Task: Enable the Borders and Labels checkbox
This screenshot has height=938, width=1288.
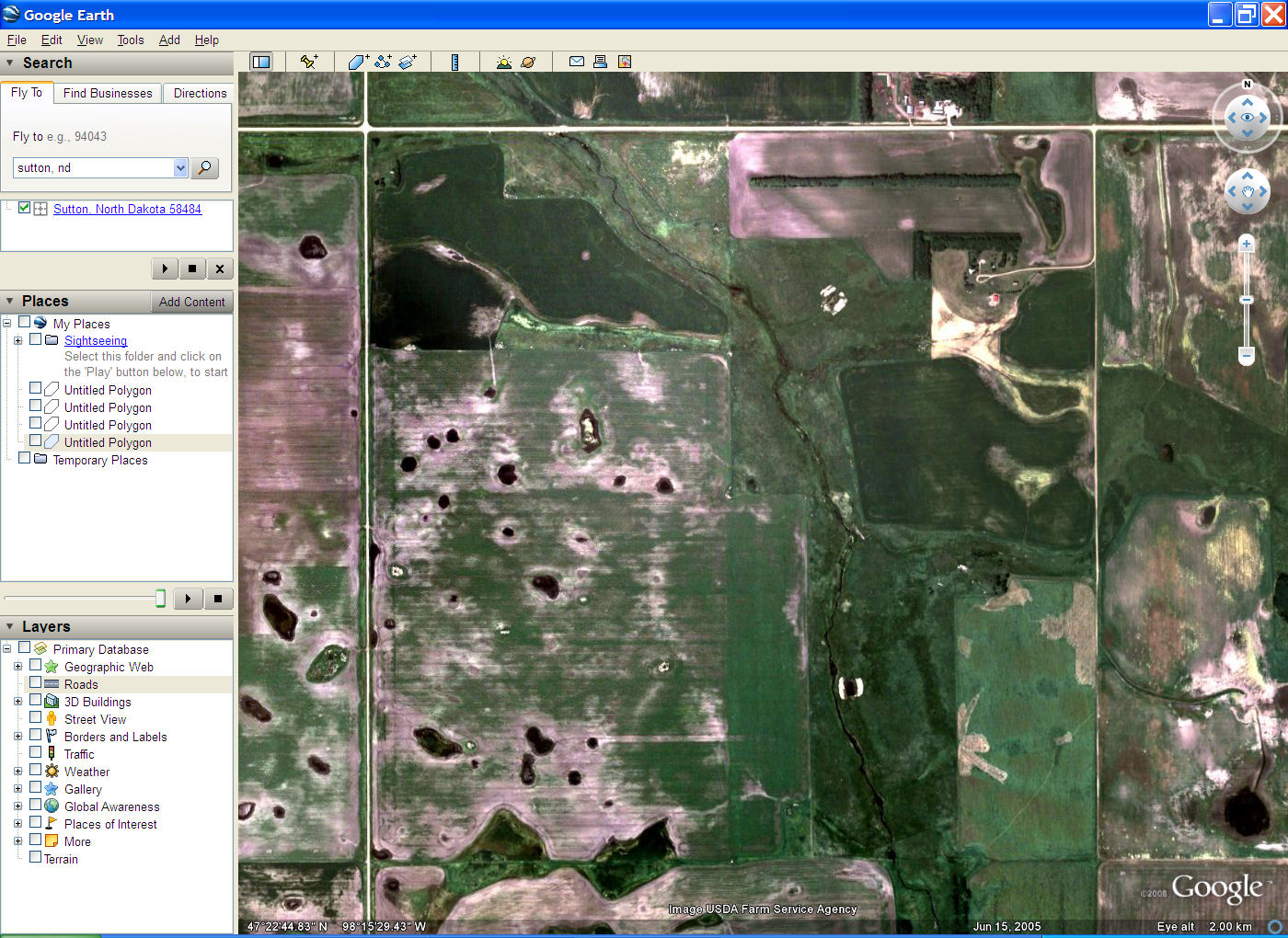Action: [x=35, y=735]
